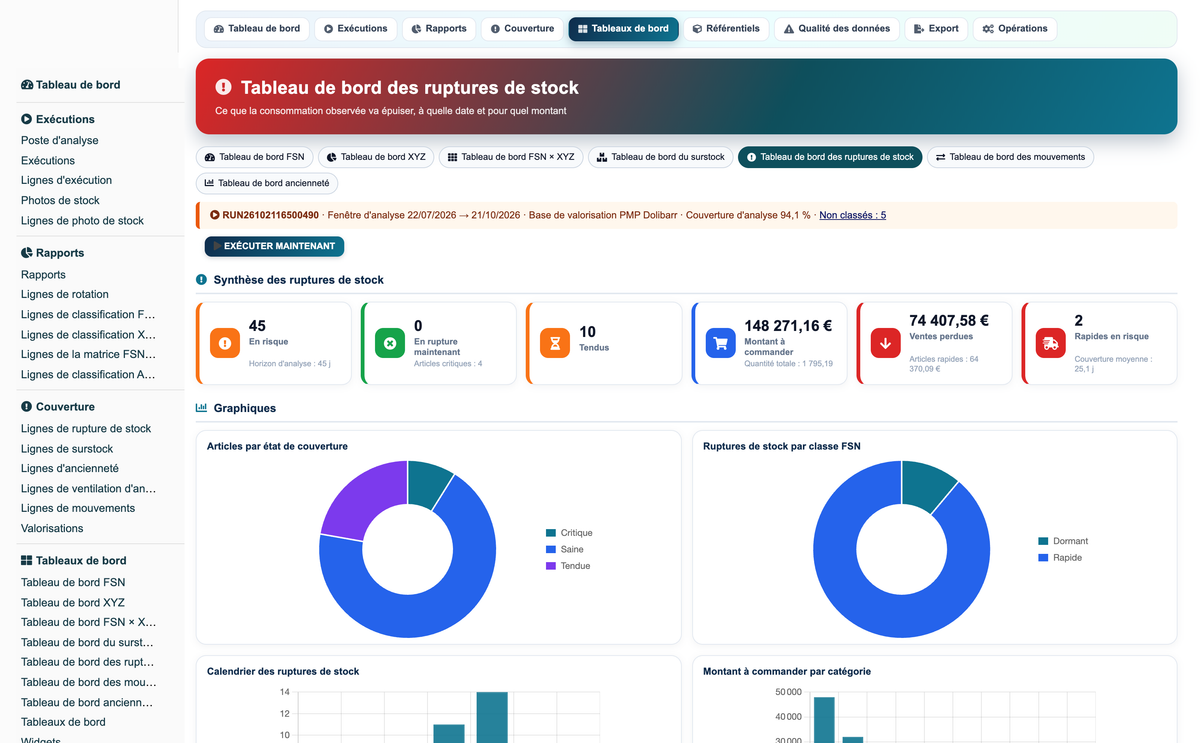The height and width of the screenshot is (743, 1200).
Task: Open Poste d'analyse in the sidebar
Action: (60, 141)
